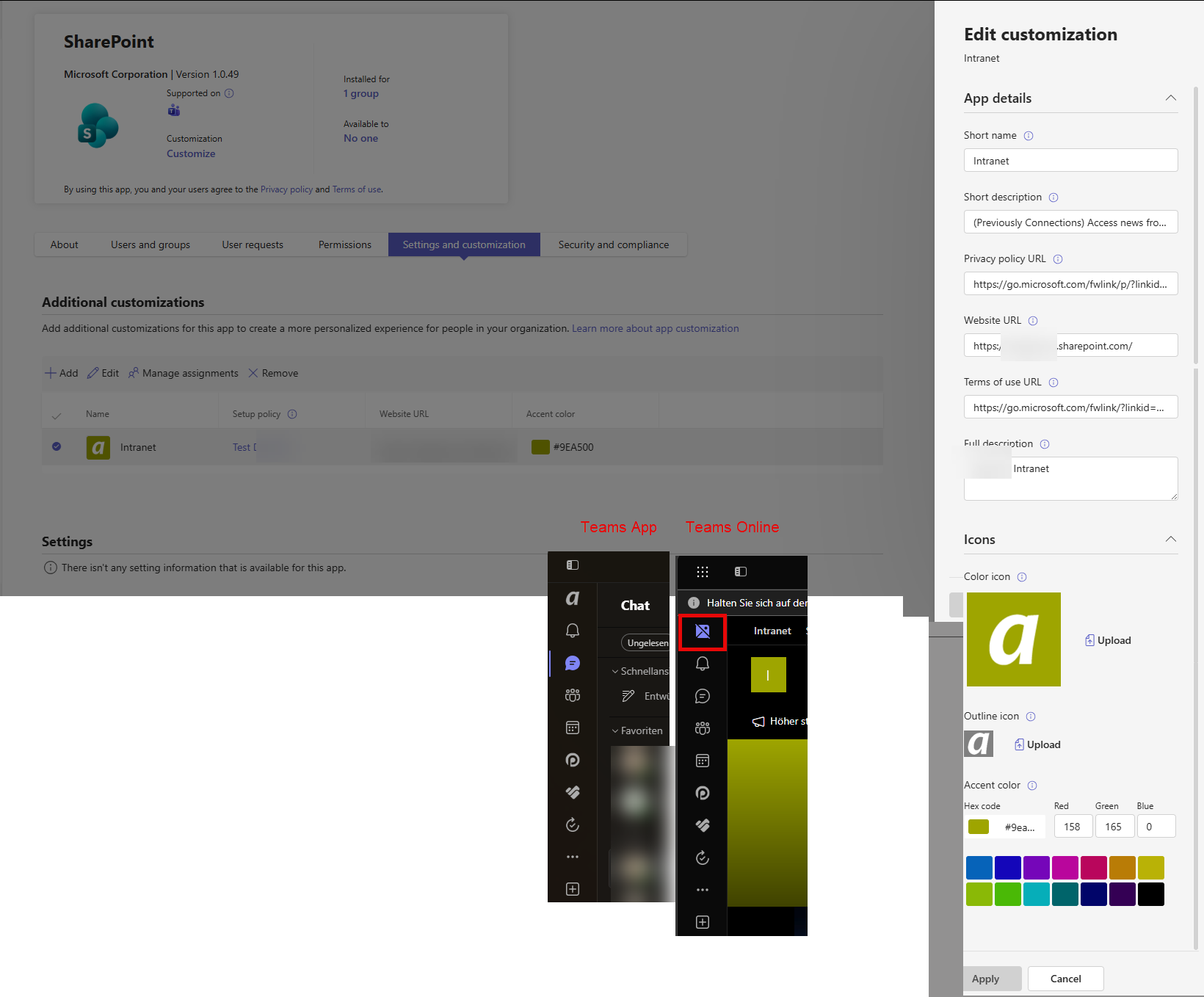
Task: Open the Privacy policy link
Action: [x=286, y=189]
